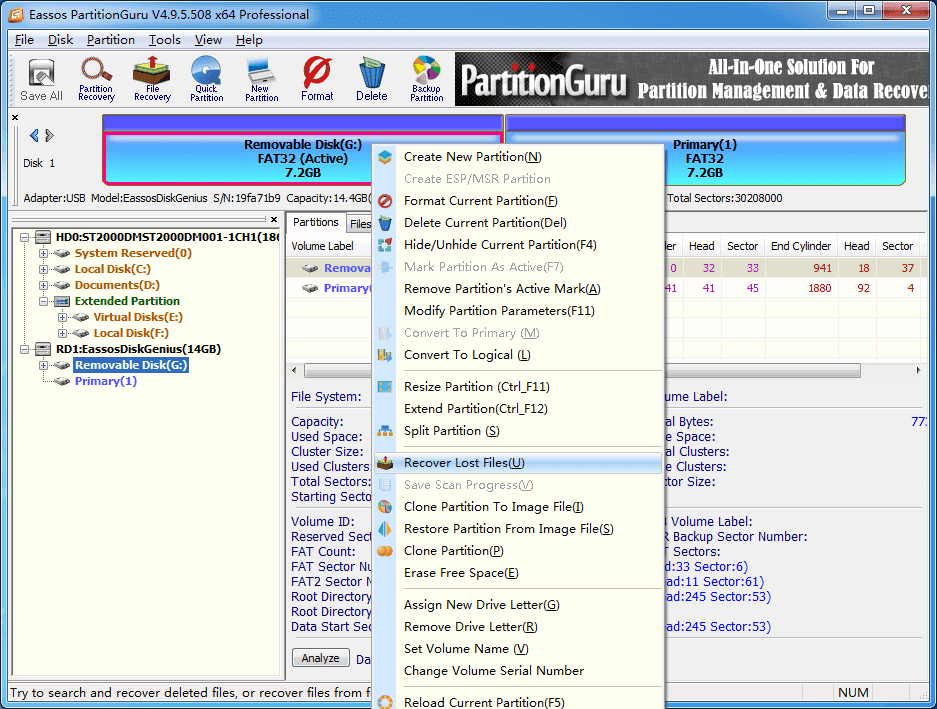Open Partition Recovery from the toolbar
Screen dimensions: 937x709
click(96, 80)
